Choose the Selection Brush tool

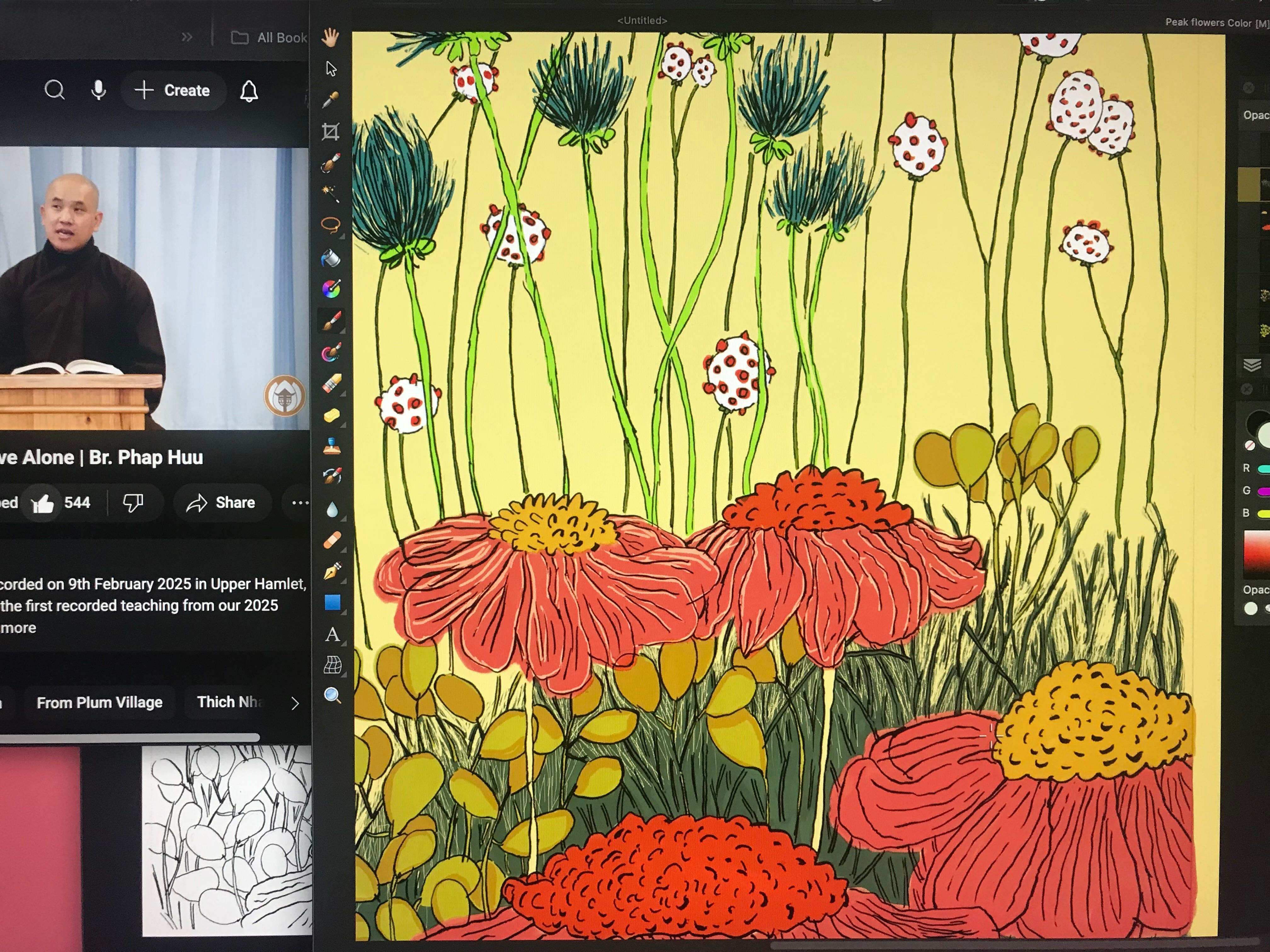tap(331, 163)
